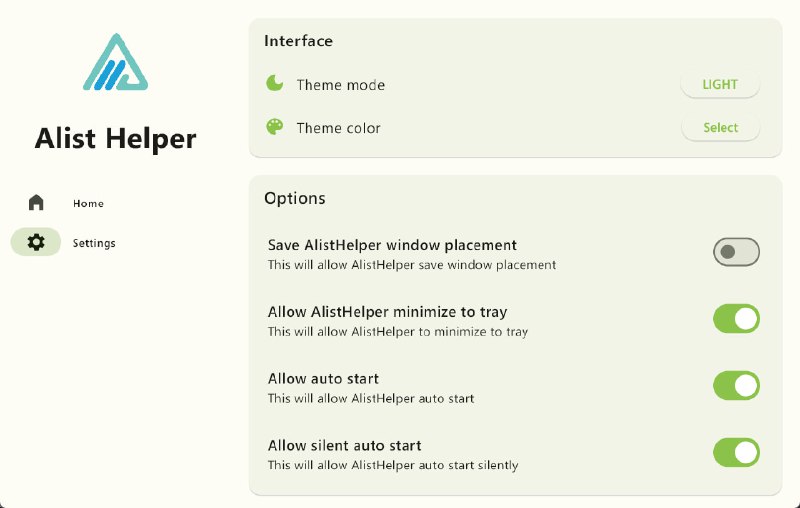The height and width of the screenshot is (508, 800).
Task: Open the theme color Select picker
Action: tap(720, 128)
